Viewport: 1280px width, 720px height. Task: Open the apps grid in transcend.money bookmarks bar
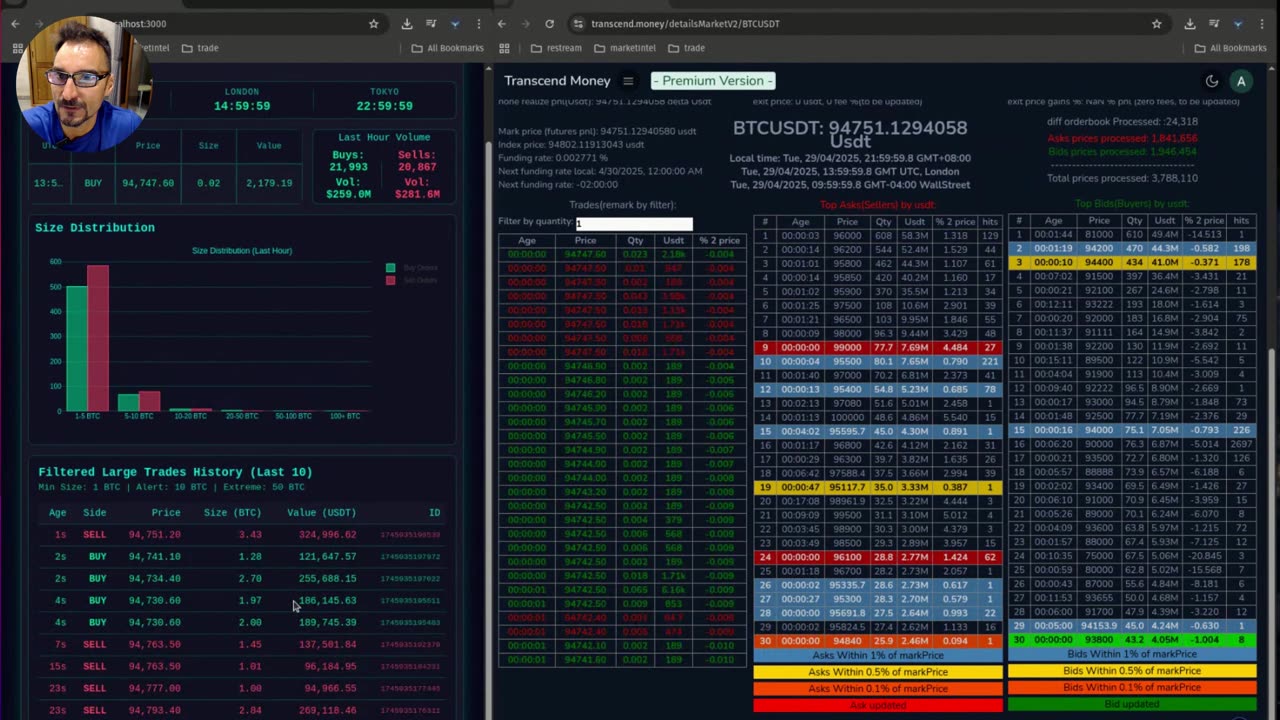coord(504,48)
